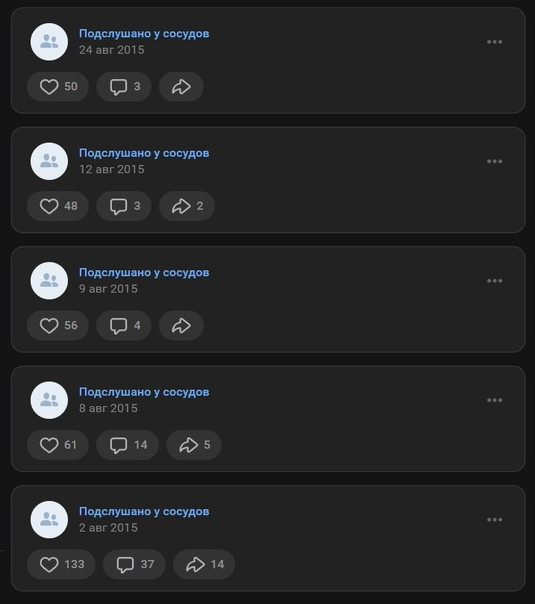Open more options for 24 авг 2015 post

point(495,42)
